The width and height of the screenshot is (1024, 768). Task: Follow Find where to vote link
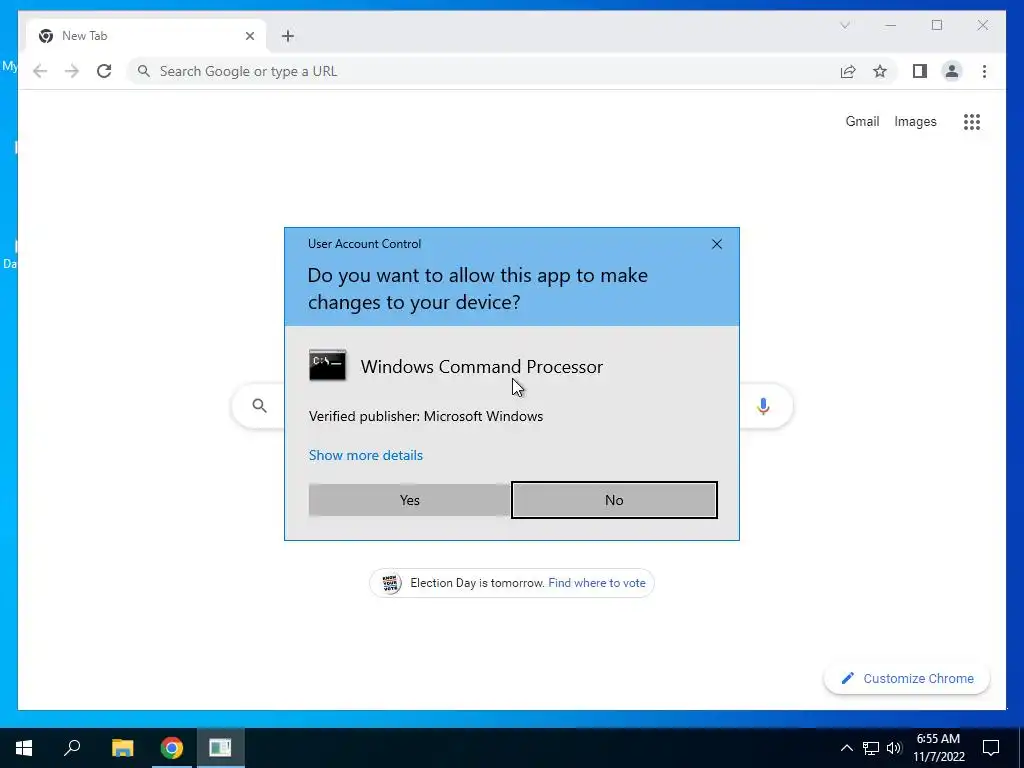point(597,583)
